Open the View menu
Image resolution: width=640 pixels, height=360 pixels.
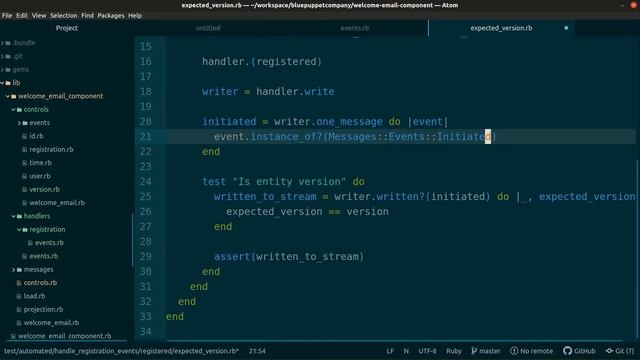[x=39, y=16]
